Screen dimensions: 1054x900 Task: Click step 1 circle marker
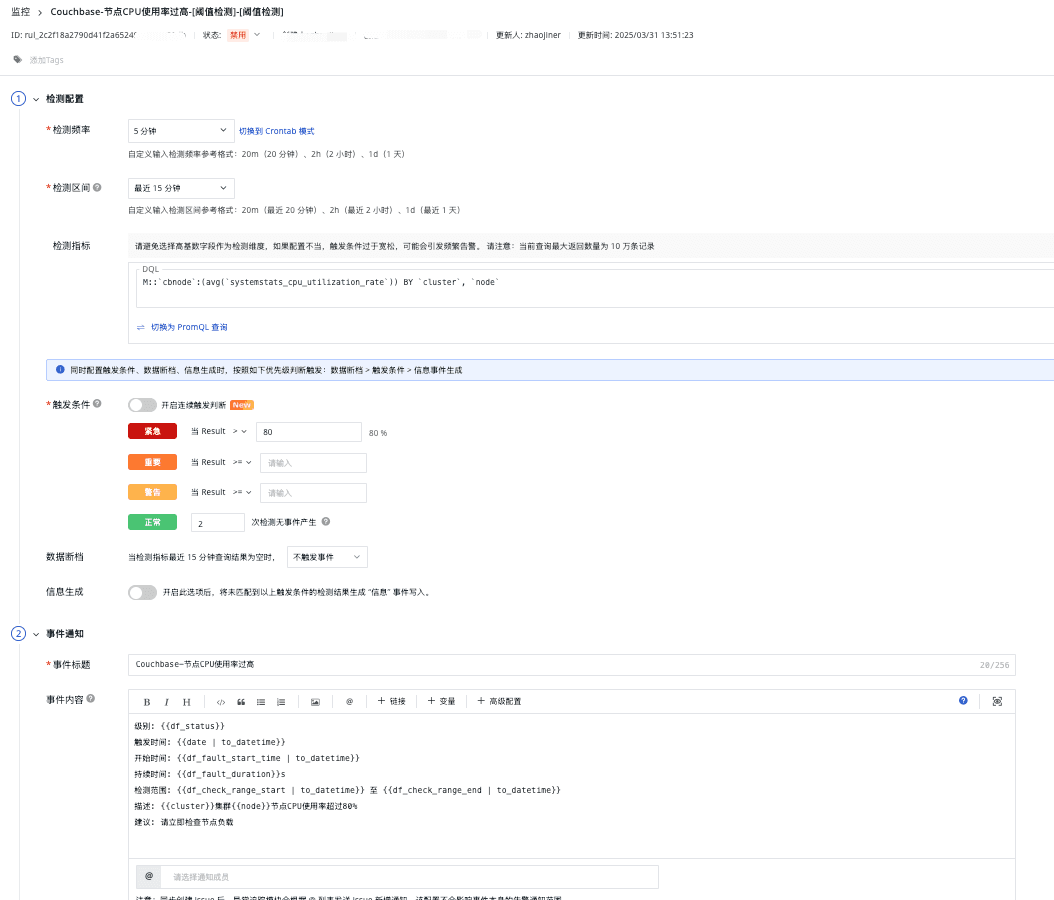click(x=18, y=99)
